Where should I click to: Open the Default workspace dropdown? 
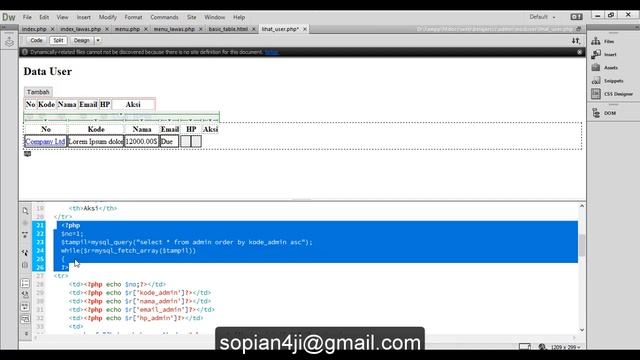tap(542, 17)
